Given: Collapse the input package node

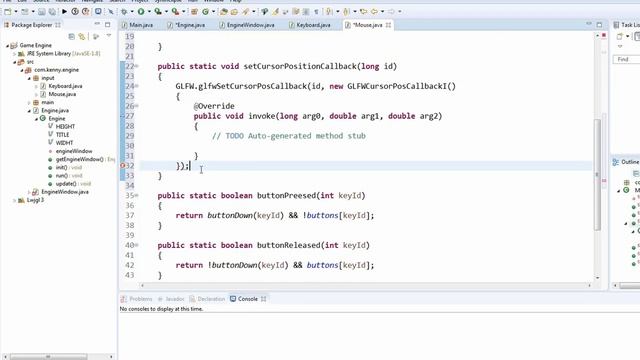Looking at the screenshot, I should (29, 78).
